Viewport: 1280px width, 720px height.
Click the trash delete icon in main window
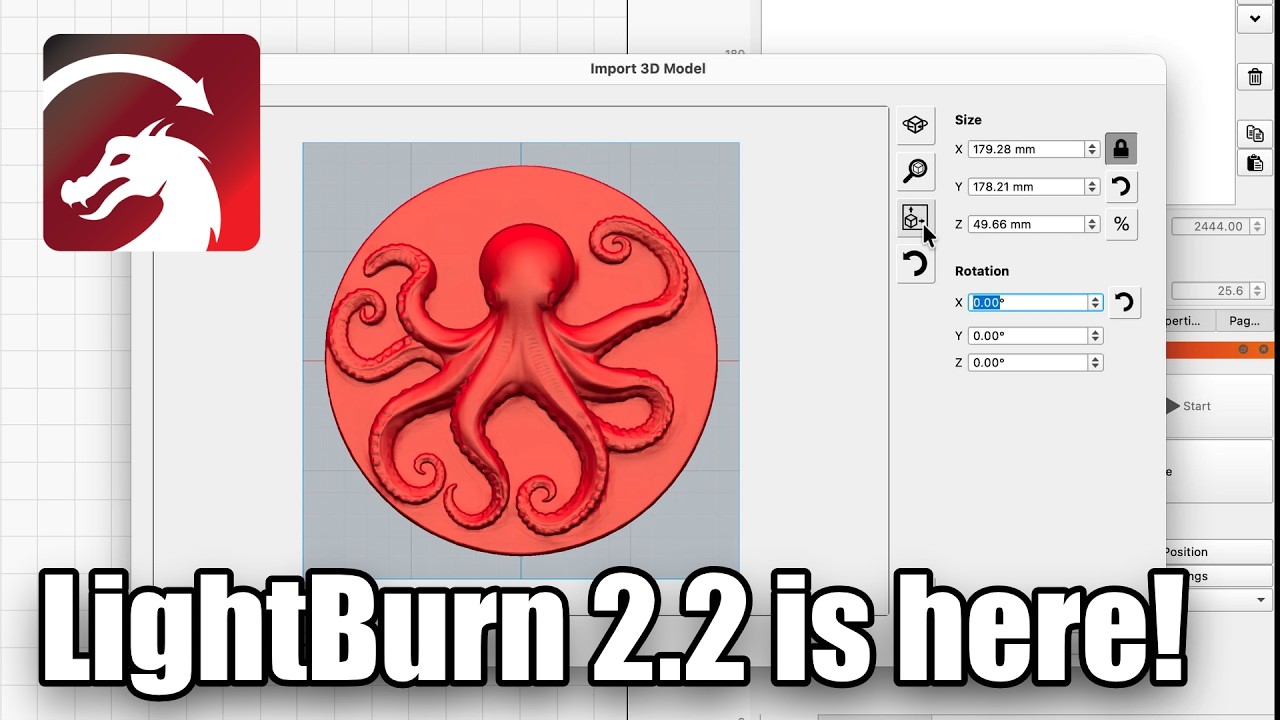[1255, 76]
